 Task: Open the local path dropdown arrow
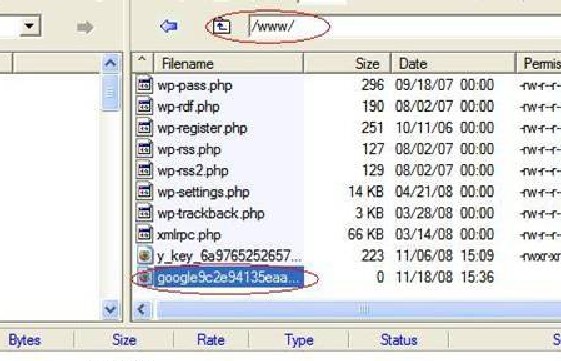(30, 26)
